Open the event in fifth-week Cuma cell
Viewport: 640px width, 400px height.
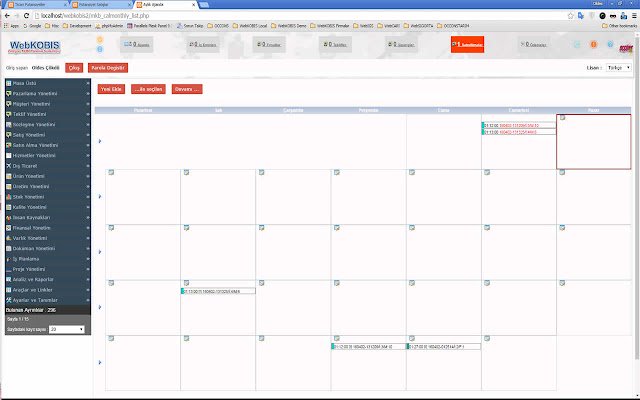[x=444, y=347]
